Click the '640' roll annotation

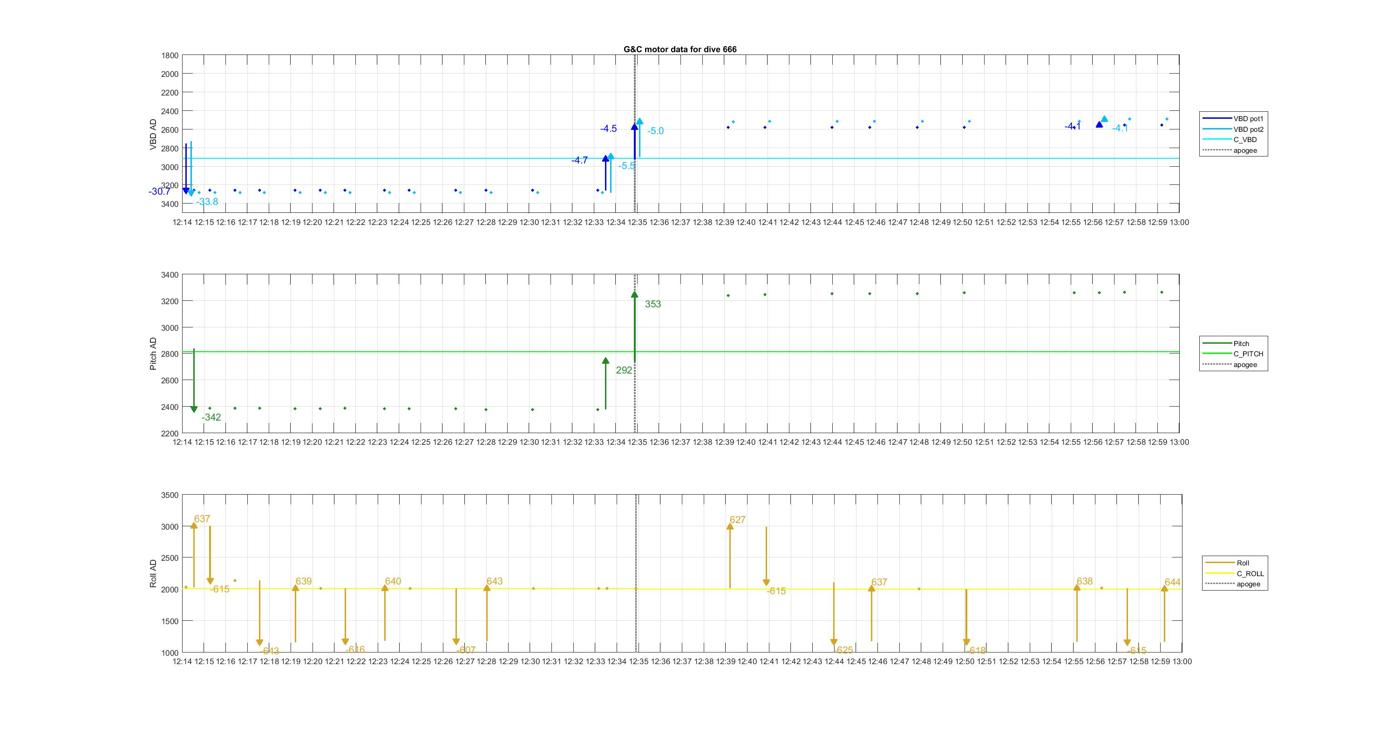click(x=393, y=582)
